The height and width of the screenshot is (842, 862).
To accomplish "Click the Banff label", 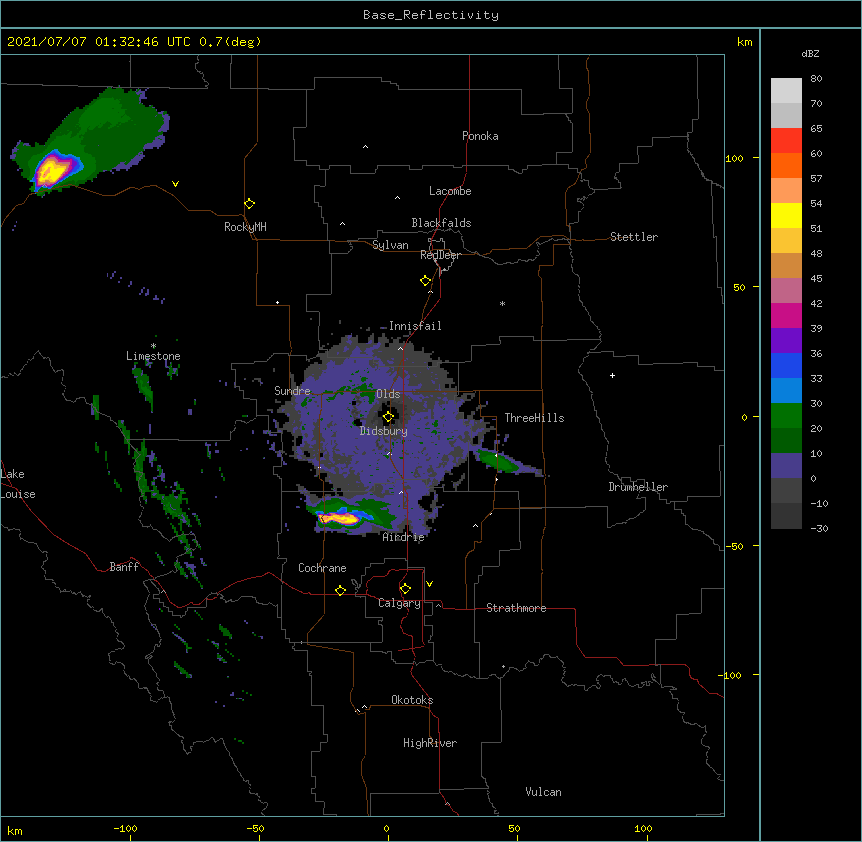I will coord(124,567).
